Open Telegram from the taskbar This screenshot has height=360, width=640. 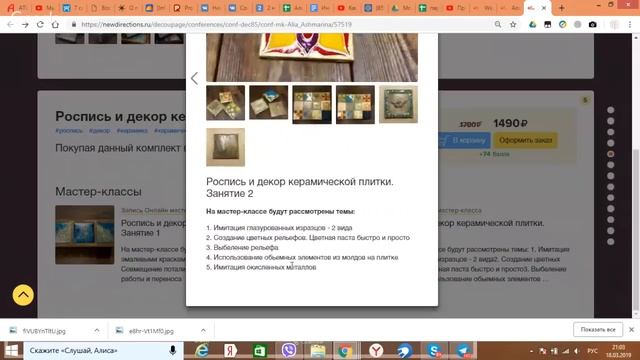pyautogui.click(x=463, y=351)
